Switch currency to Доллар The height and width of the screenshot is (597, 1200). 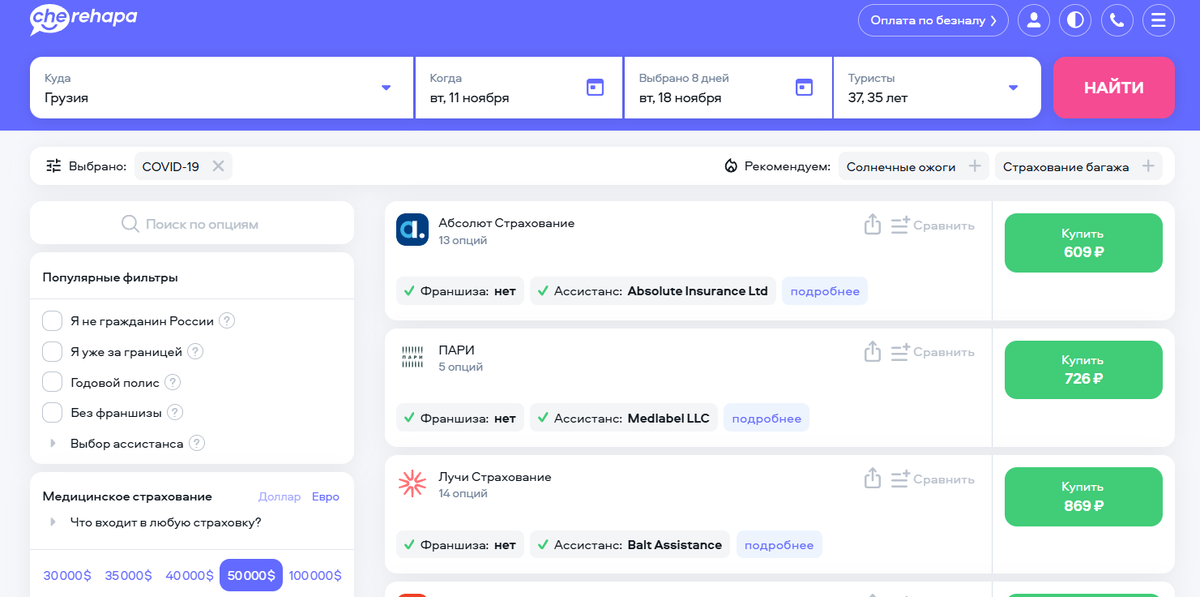tap(280, 496)
